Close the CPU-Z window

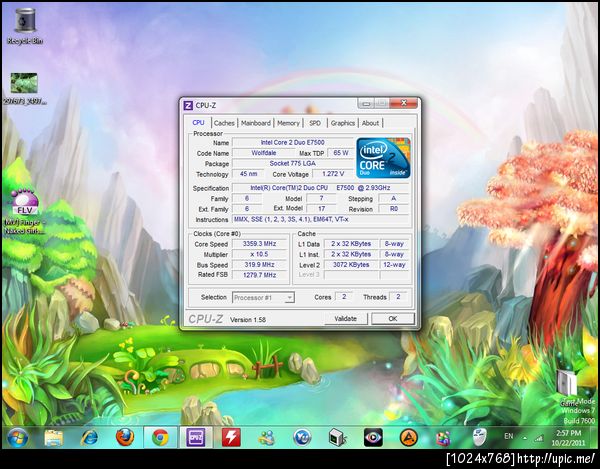(x=404, y=103)
